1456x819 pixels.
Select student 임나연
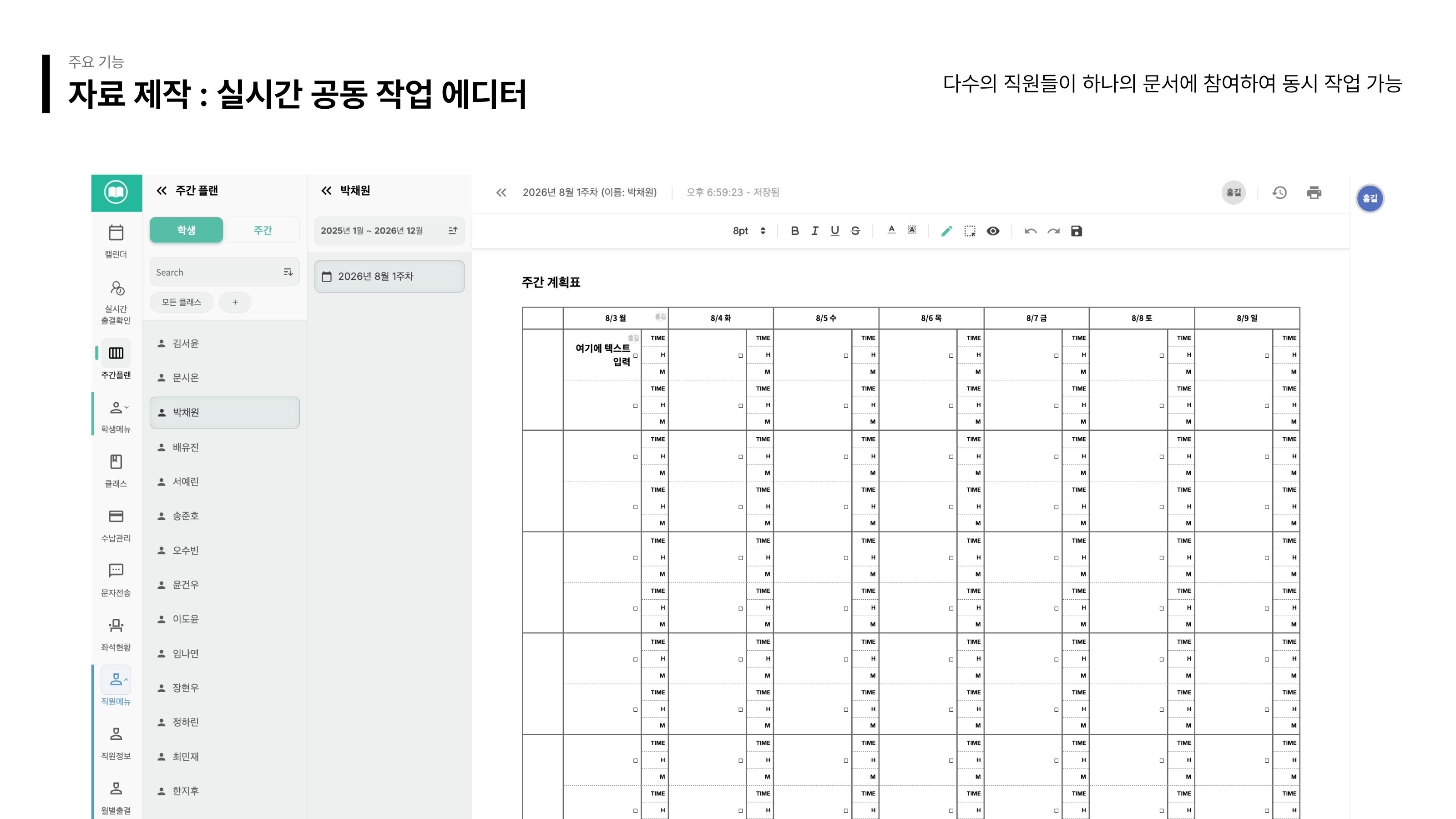click(224, 653)
